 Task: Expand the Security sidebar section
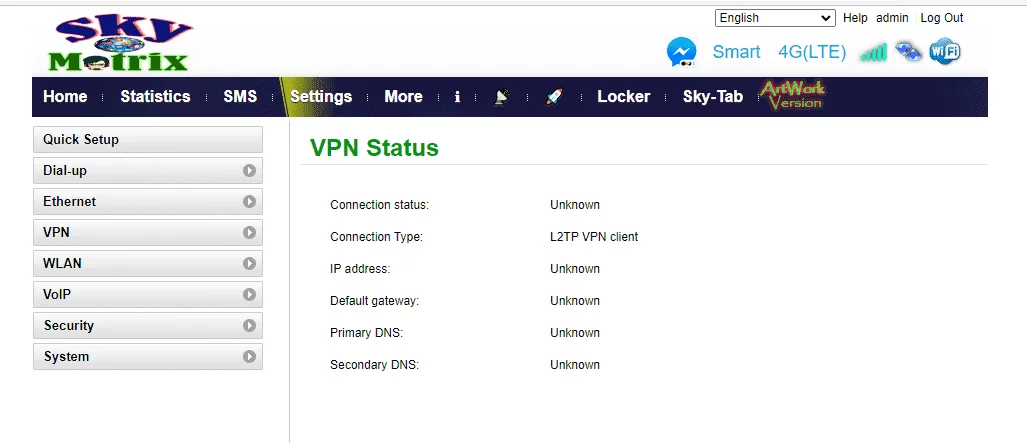pos(148,326)
